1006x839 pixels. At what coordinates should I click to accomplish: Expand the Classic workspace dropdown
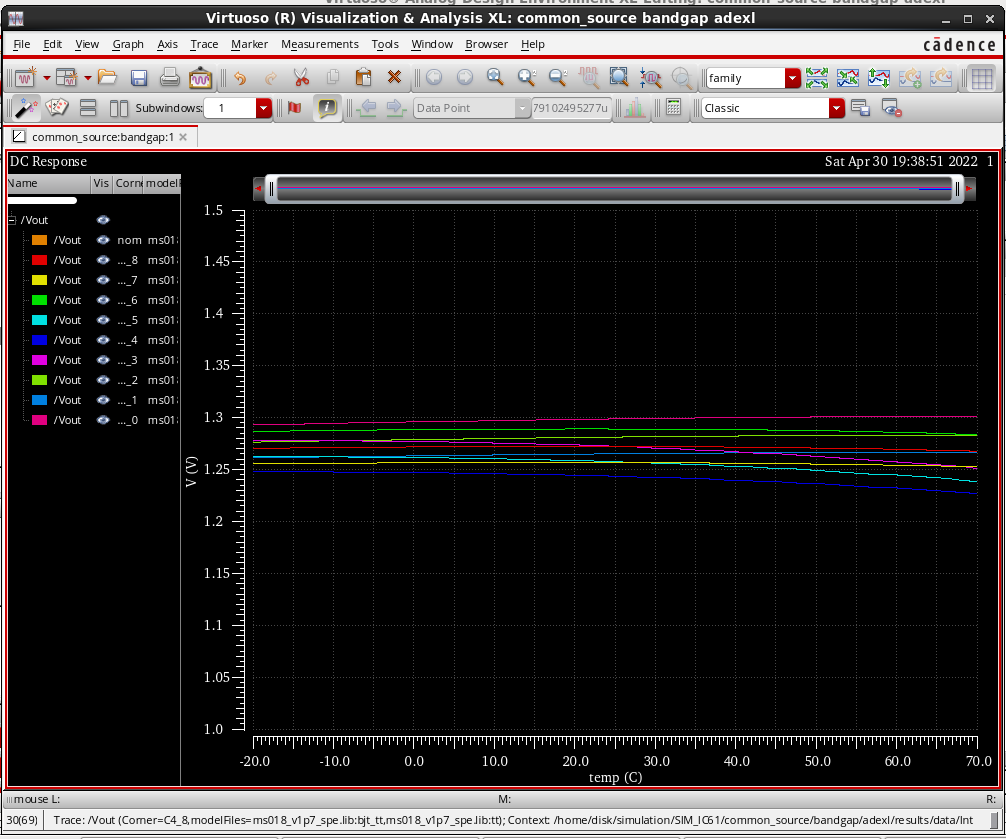pyautogui.click(x=837, y=108)
